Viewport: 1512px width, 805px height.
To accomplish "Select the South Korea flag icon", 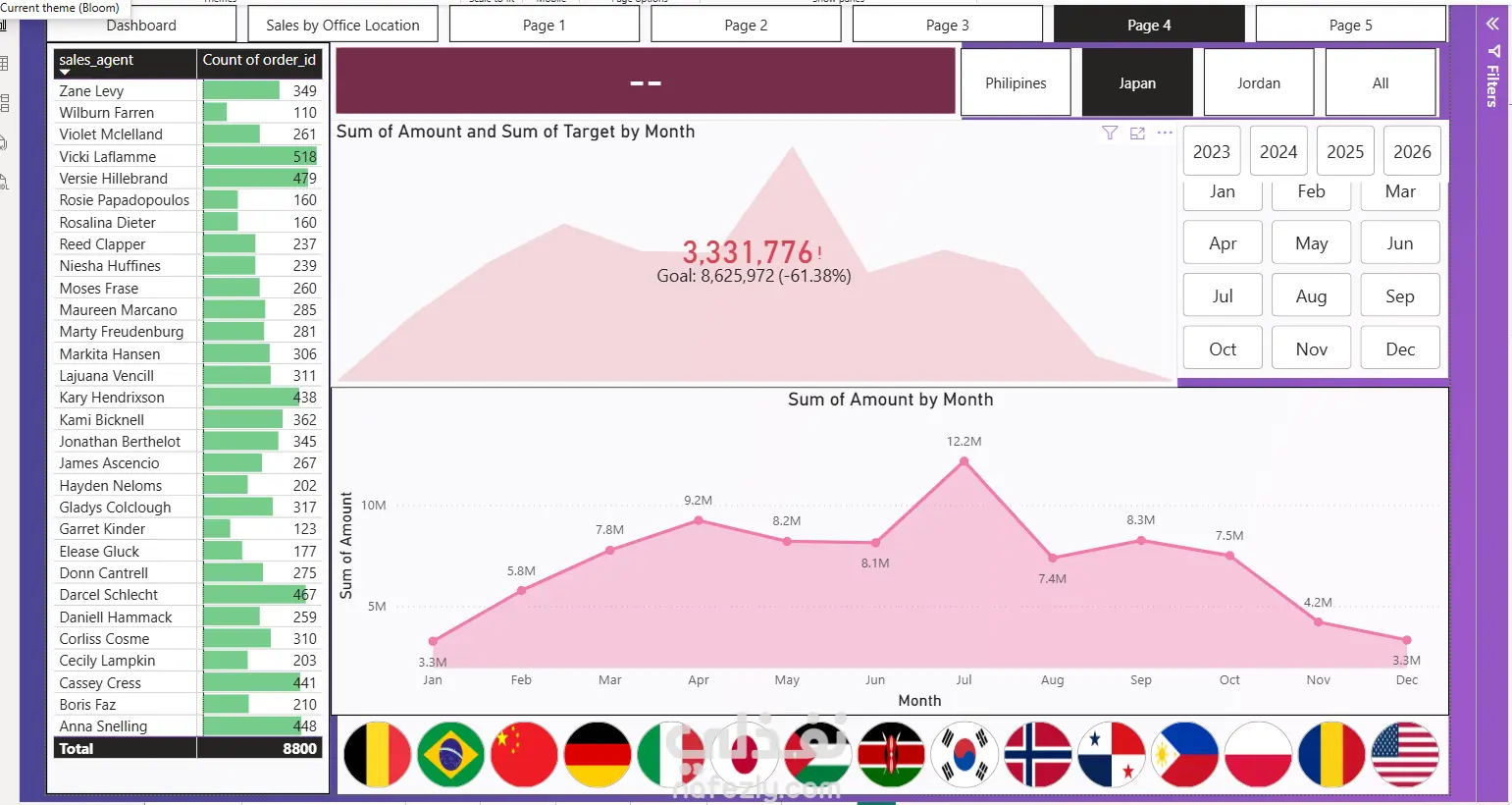I will 965,755.
